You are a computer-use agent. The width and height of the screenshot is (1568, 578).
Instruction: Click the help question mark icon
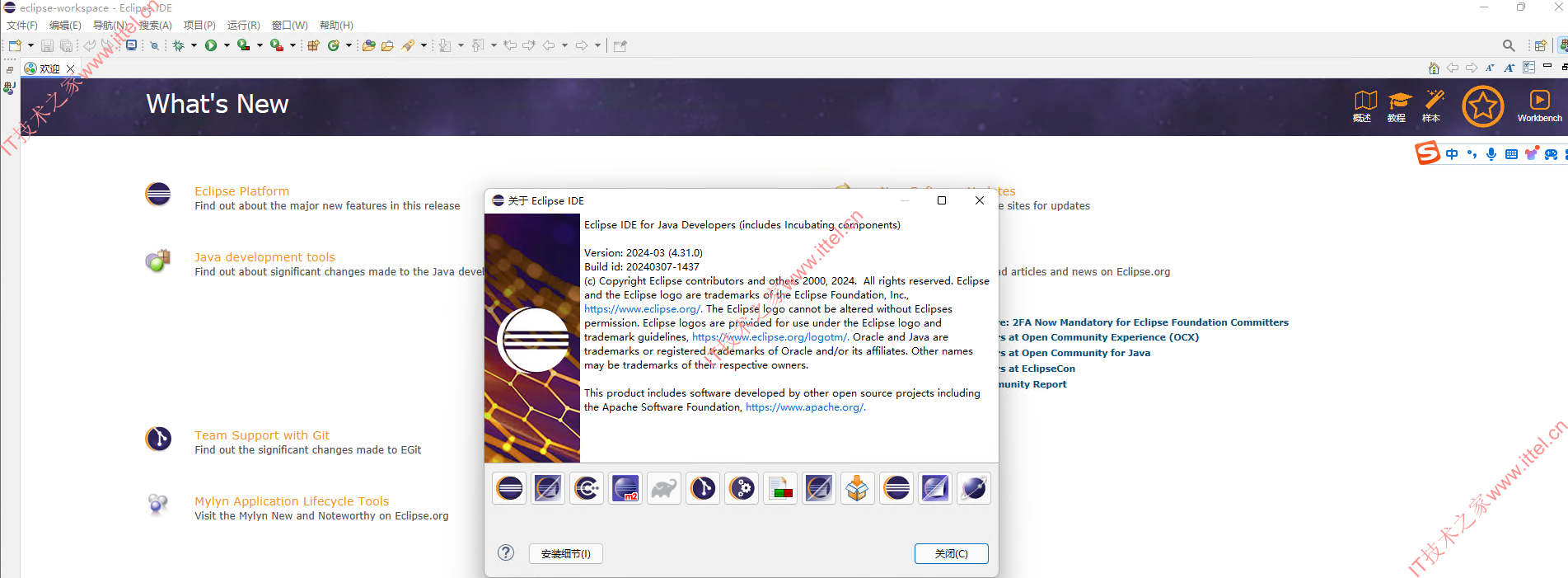coord(506,552)
